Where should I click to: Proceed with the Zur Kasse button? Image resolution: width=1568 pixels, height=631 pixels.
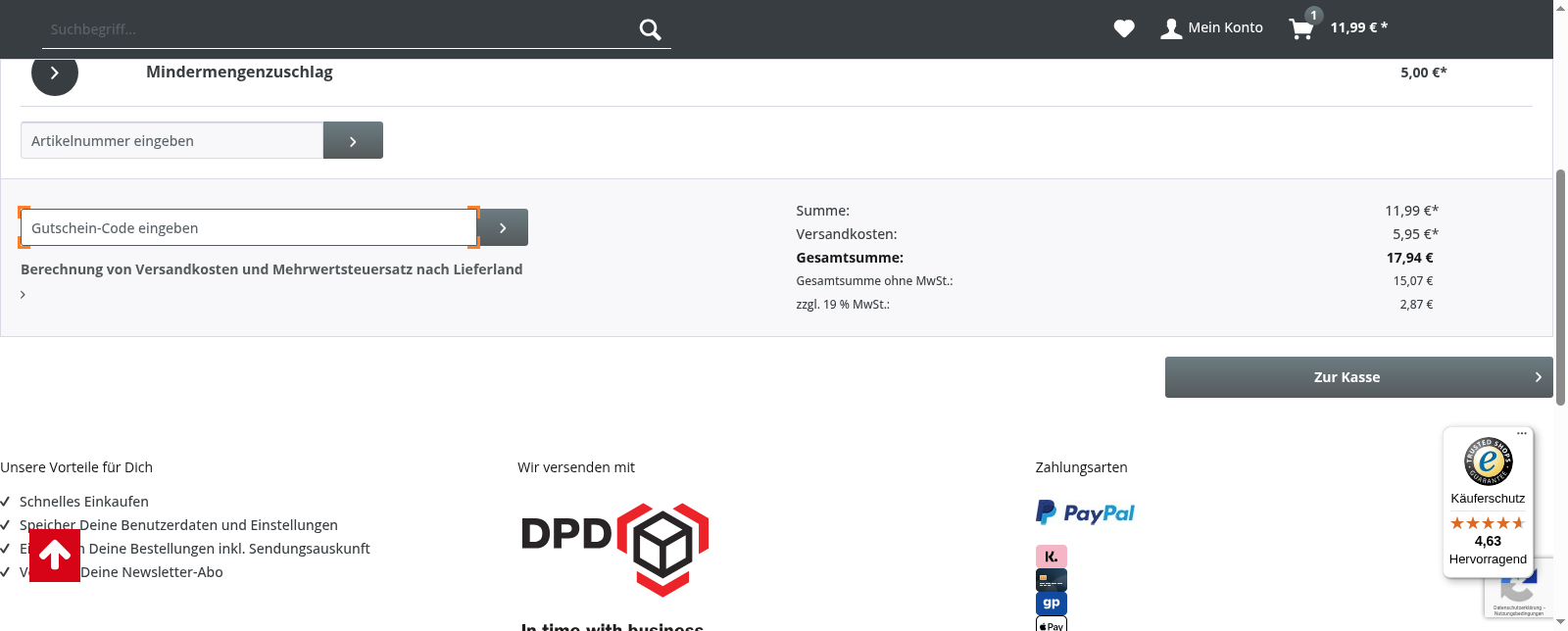pos(1358,377)
